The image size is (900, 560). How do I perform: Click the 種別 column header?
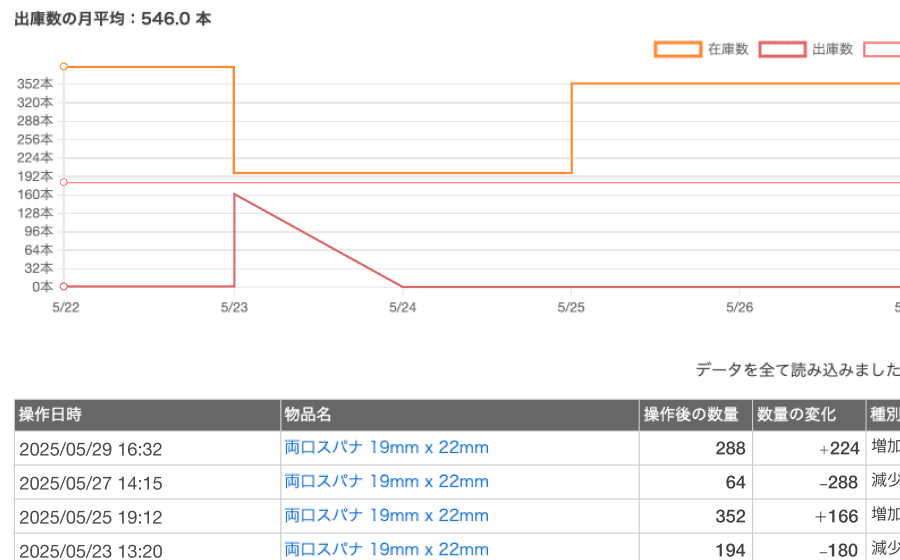tap(884, 415)
